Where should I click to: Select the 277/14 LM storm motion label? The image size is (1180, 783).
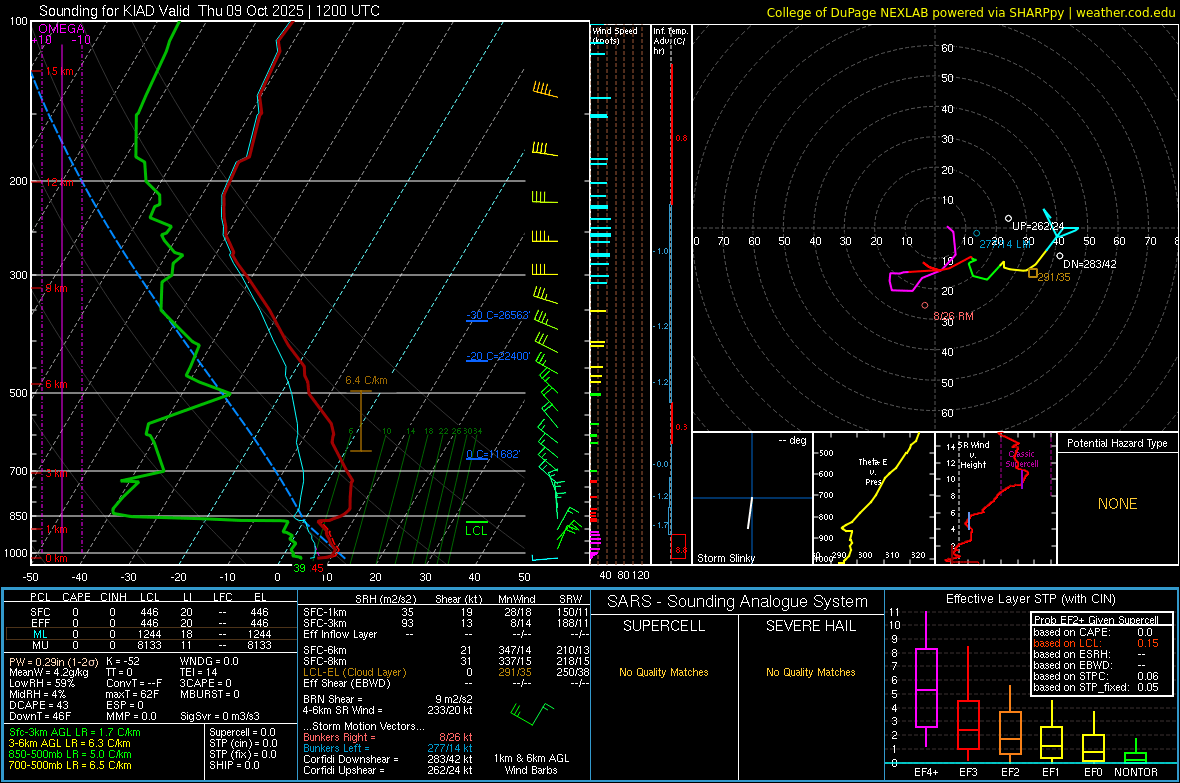tap(1005, 244)
